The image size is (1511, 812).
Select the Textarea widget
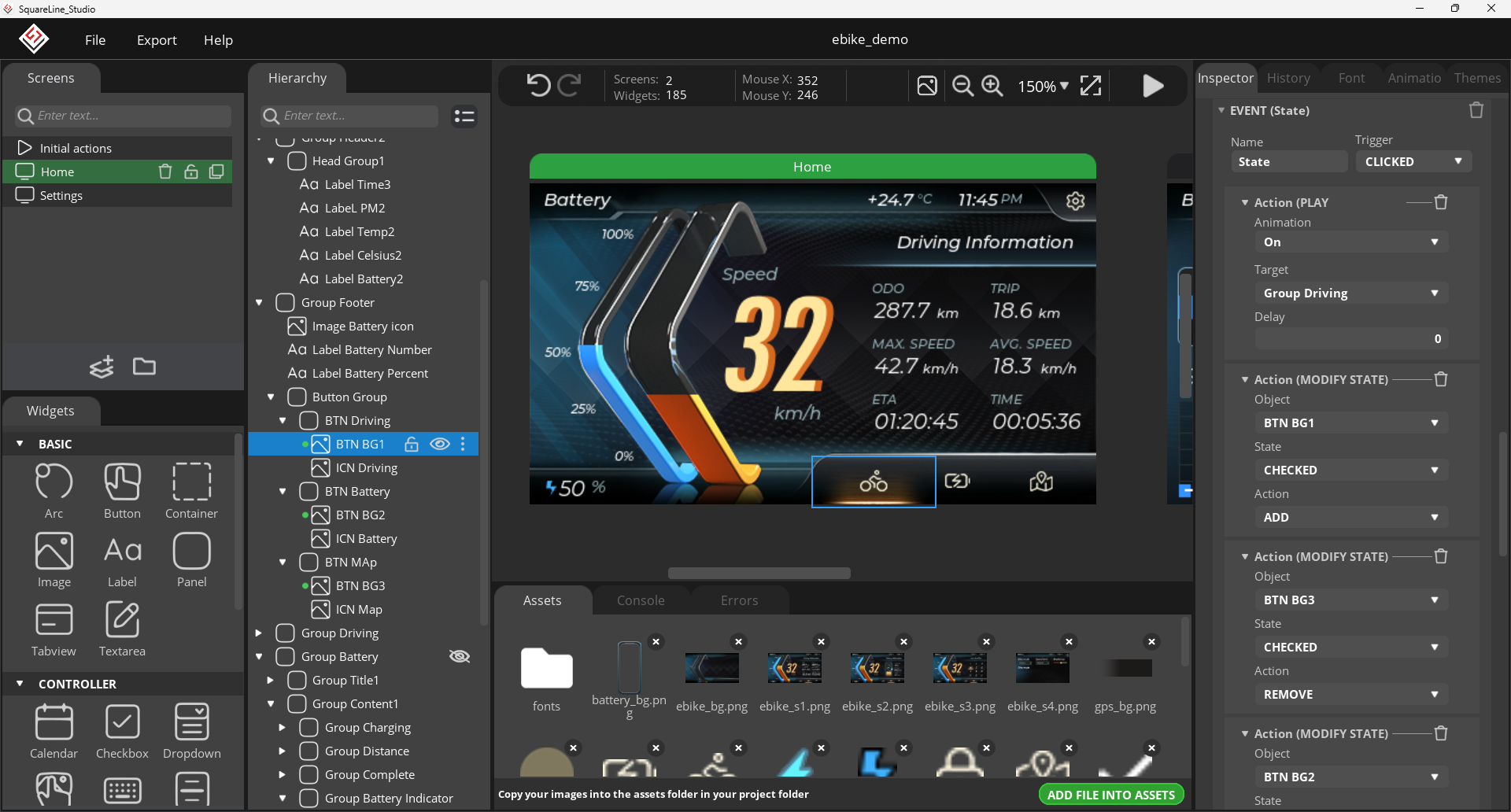coord(122,629)
